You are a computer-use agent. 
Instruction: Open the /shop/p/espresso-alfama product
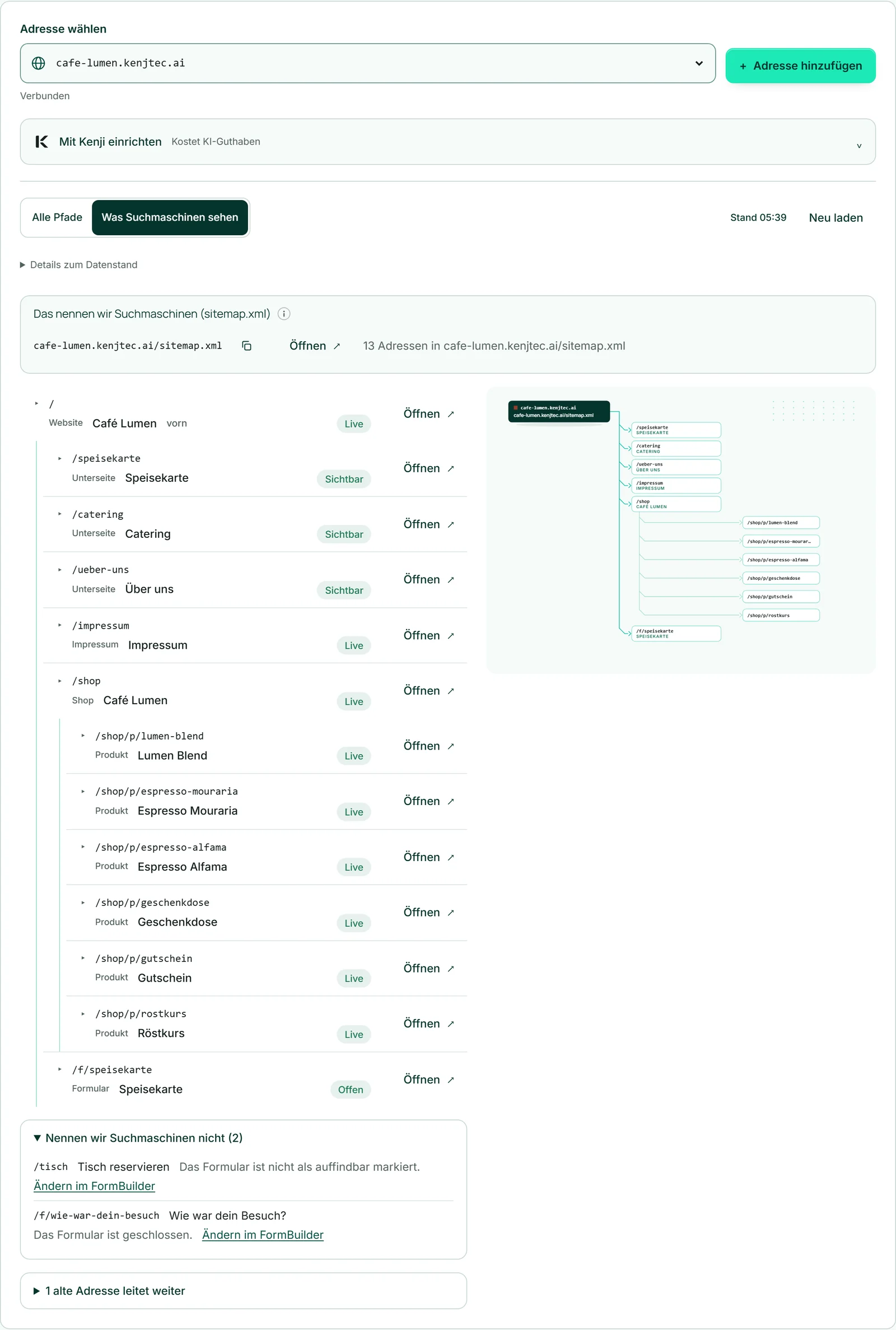[428, 857]
